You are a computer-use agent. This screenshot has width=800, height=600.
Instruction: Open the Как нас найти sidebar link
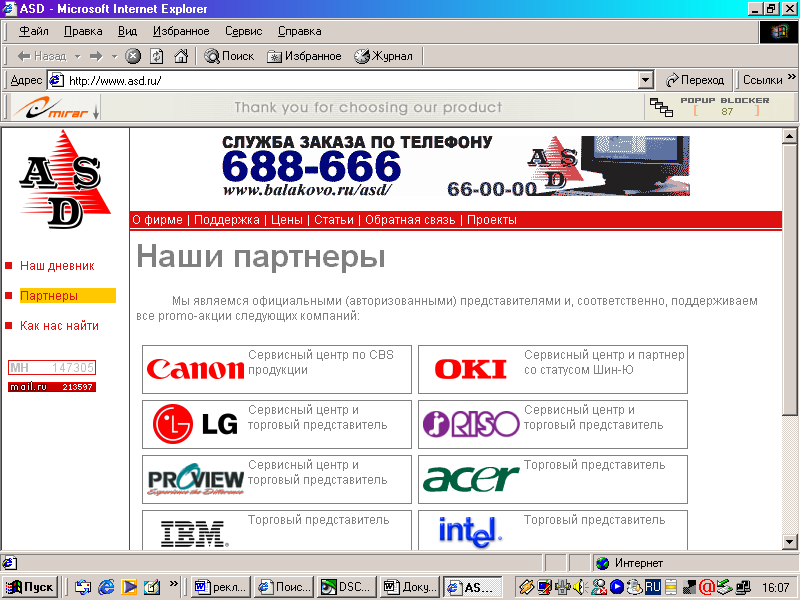point(59,326)
